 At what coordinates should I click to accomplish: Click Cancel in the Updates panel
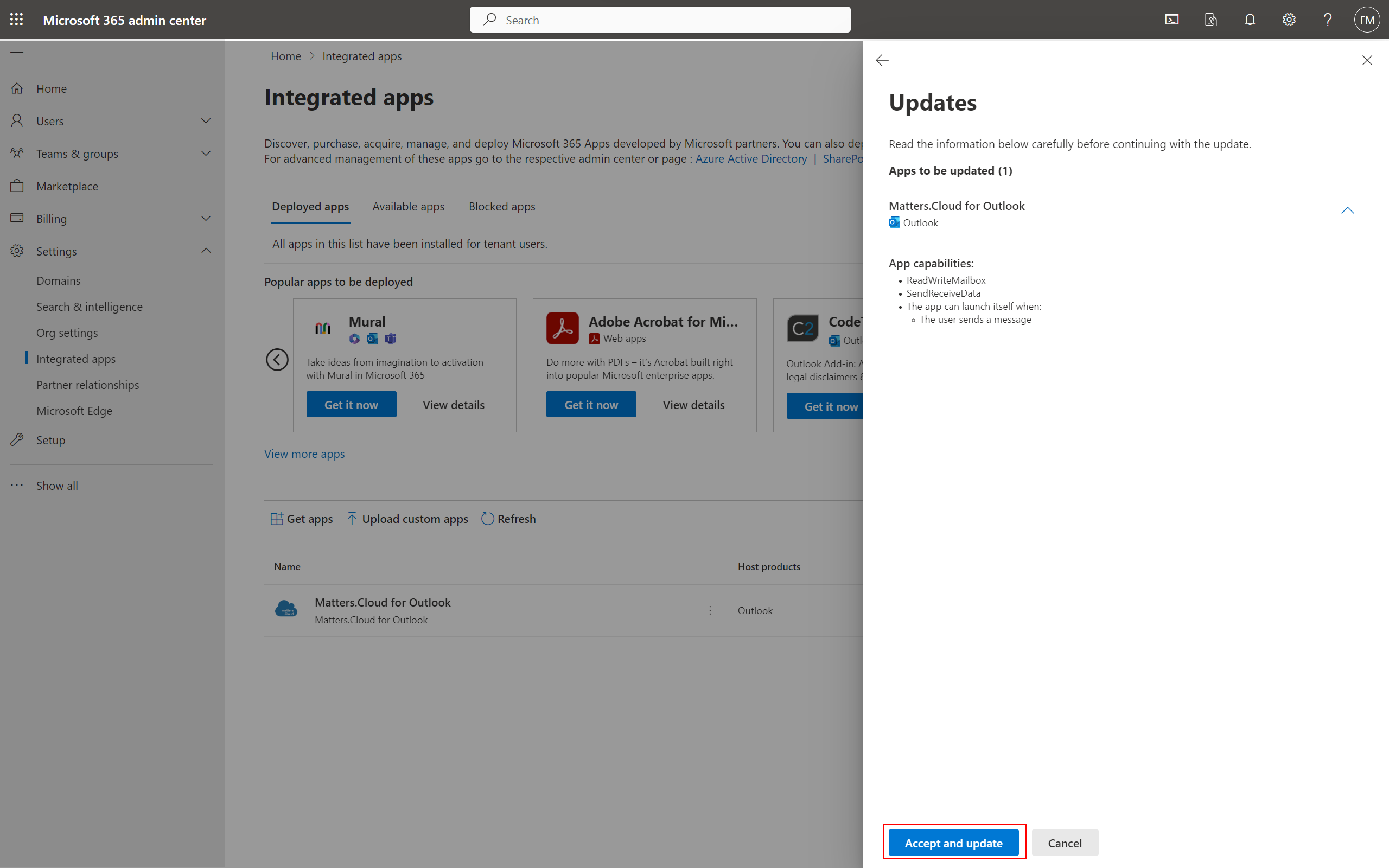1065,843
